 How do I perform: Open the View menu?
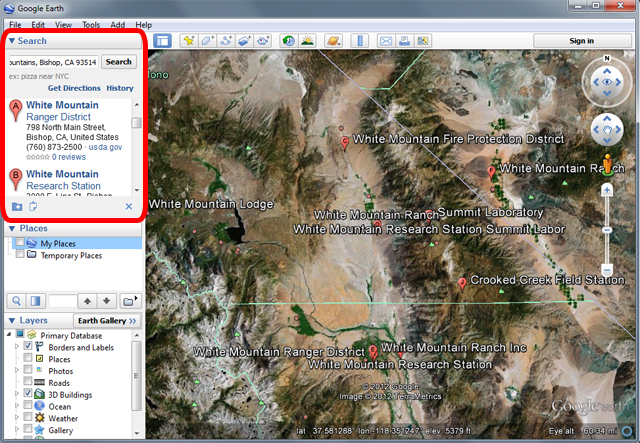[x=64, y=23]
